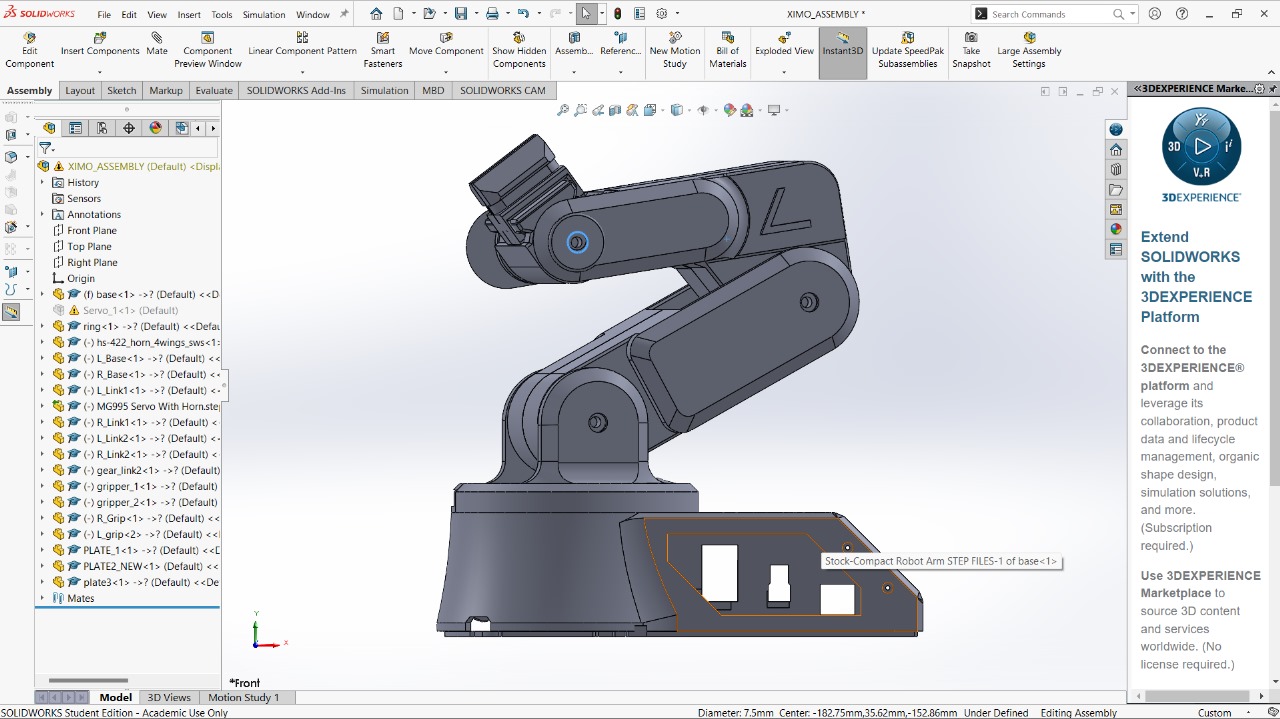Click Save floppy disk icon

point(461,14)
